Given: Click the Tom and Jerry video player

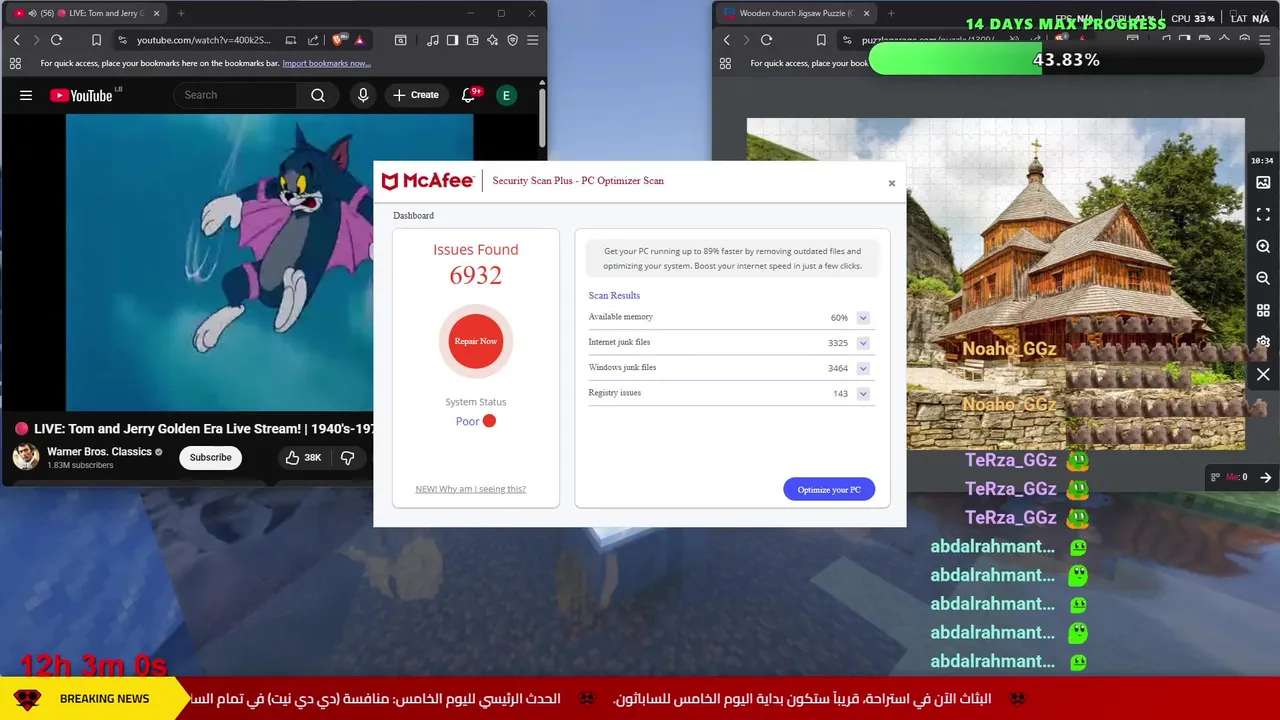Looking at the screenshot, I should [219, 262].
